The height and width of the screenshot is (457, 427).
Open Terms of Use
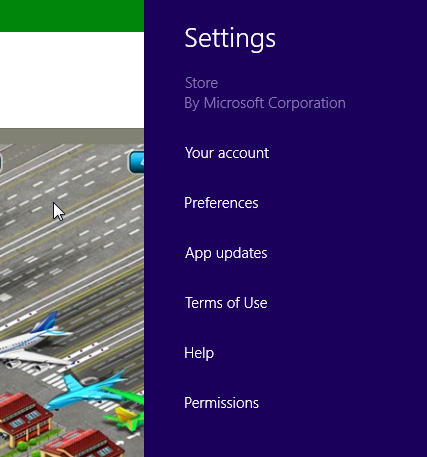tap(226, 303)
